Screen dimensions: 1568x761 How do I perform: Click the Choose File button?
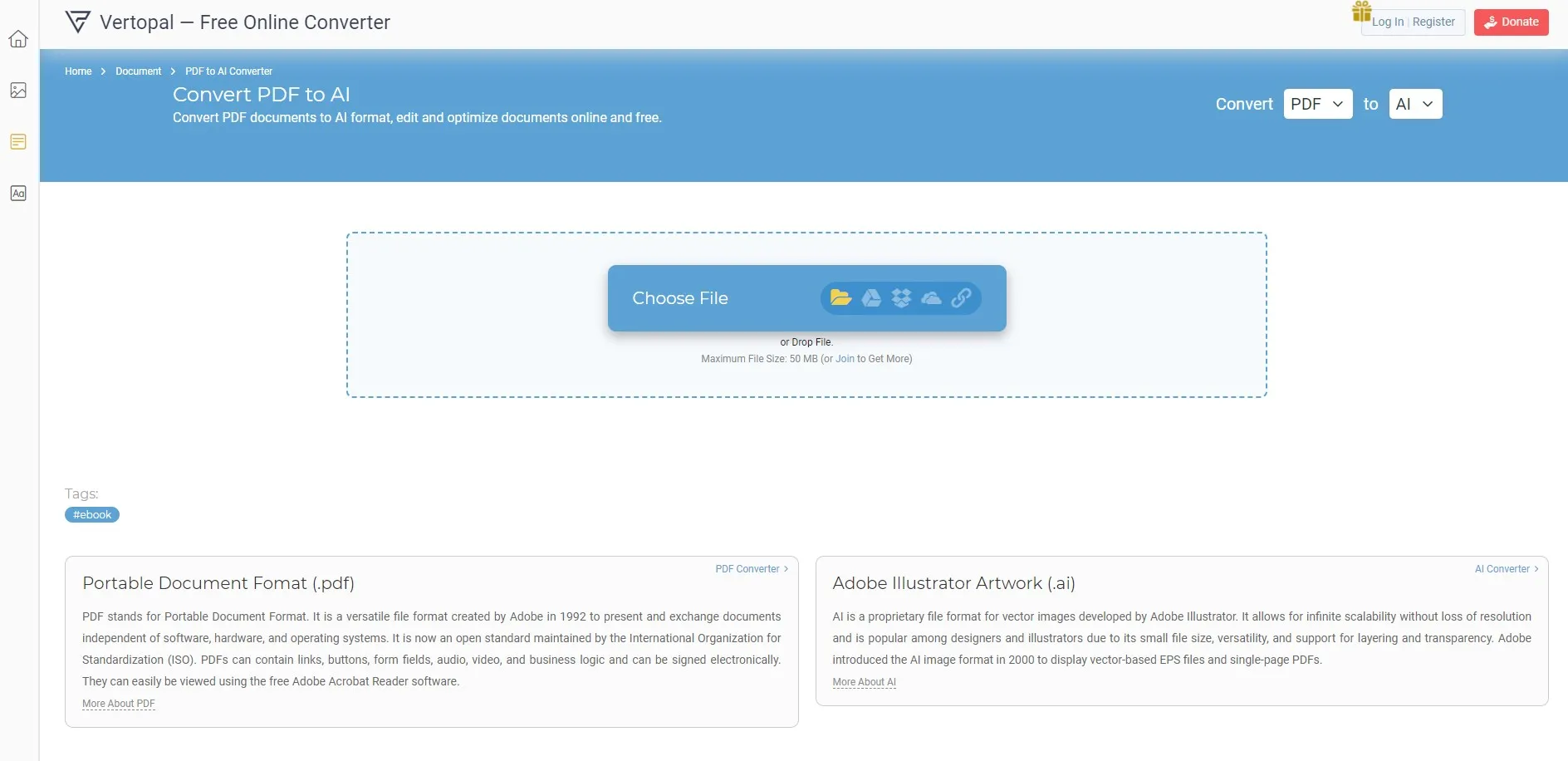tap(807, 298)
